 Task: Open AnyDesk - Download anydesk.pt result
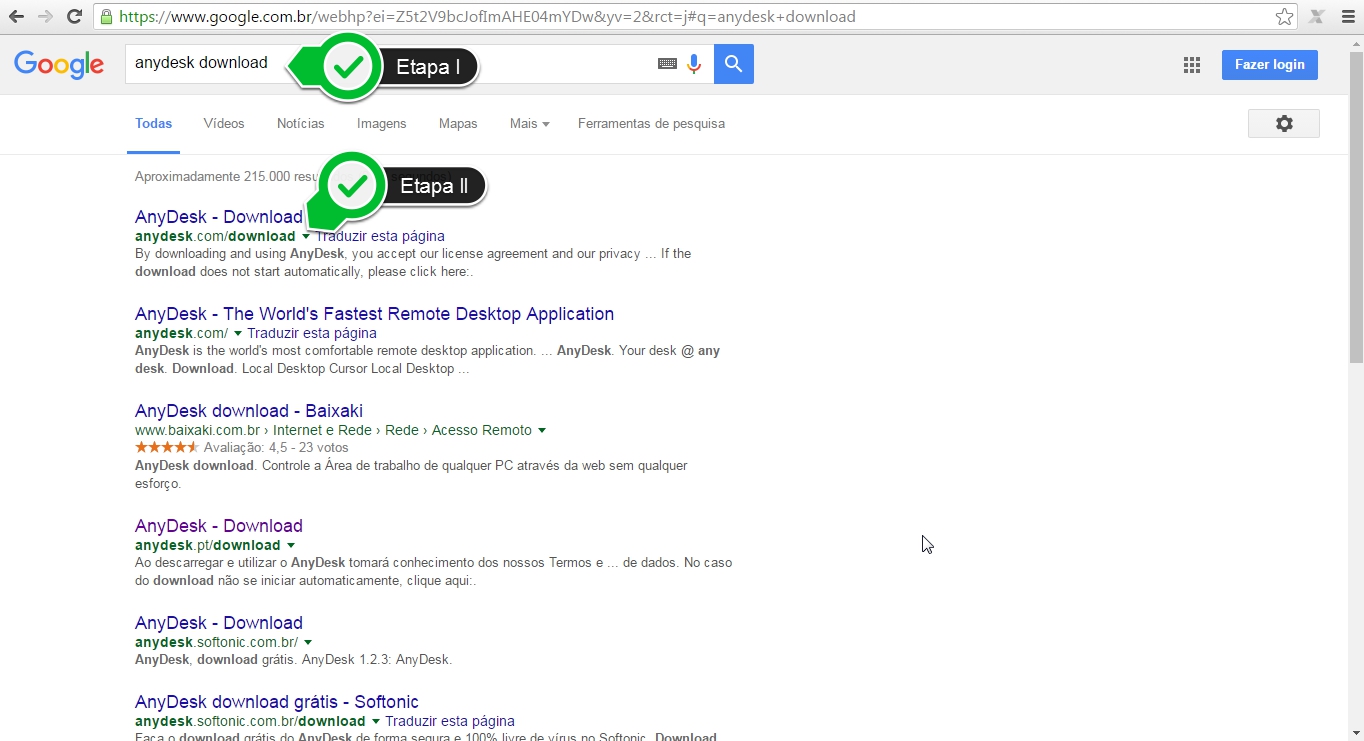point(219,526)
